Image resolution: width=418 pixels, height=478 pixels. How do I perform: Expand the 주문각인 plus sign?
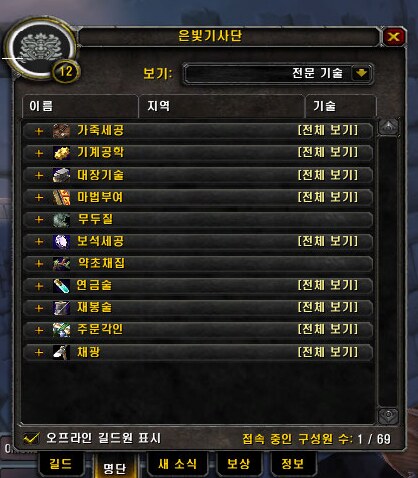point(39,330)
